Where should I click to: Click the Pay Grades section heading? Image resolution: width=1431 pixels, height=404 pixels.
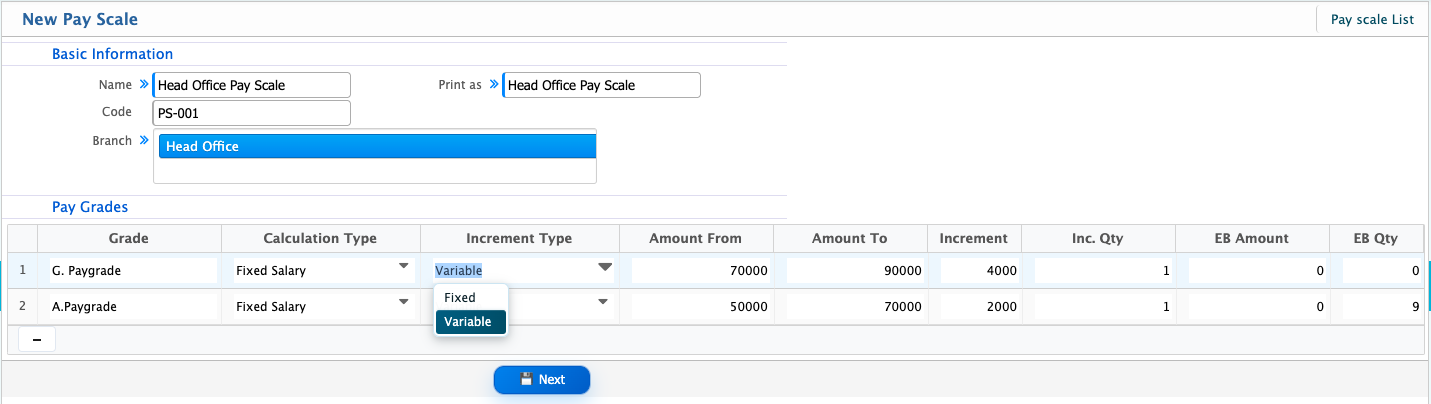[90, 207]
